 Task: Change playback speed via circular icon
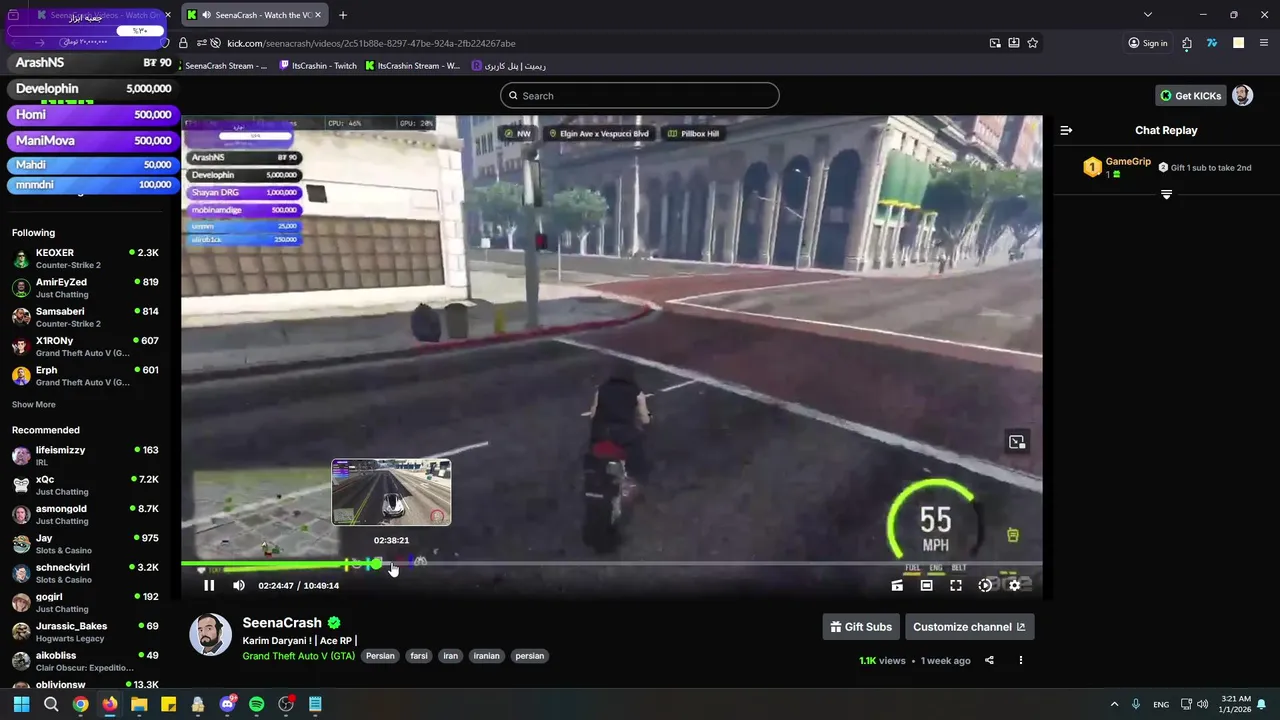tap(985, 586)
